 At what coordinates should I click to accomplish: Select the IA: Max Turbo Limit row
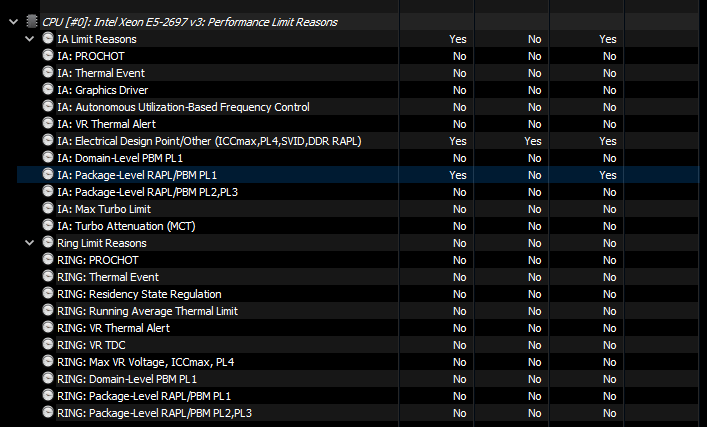pos(104,209)
